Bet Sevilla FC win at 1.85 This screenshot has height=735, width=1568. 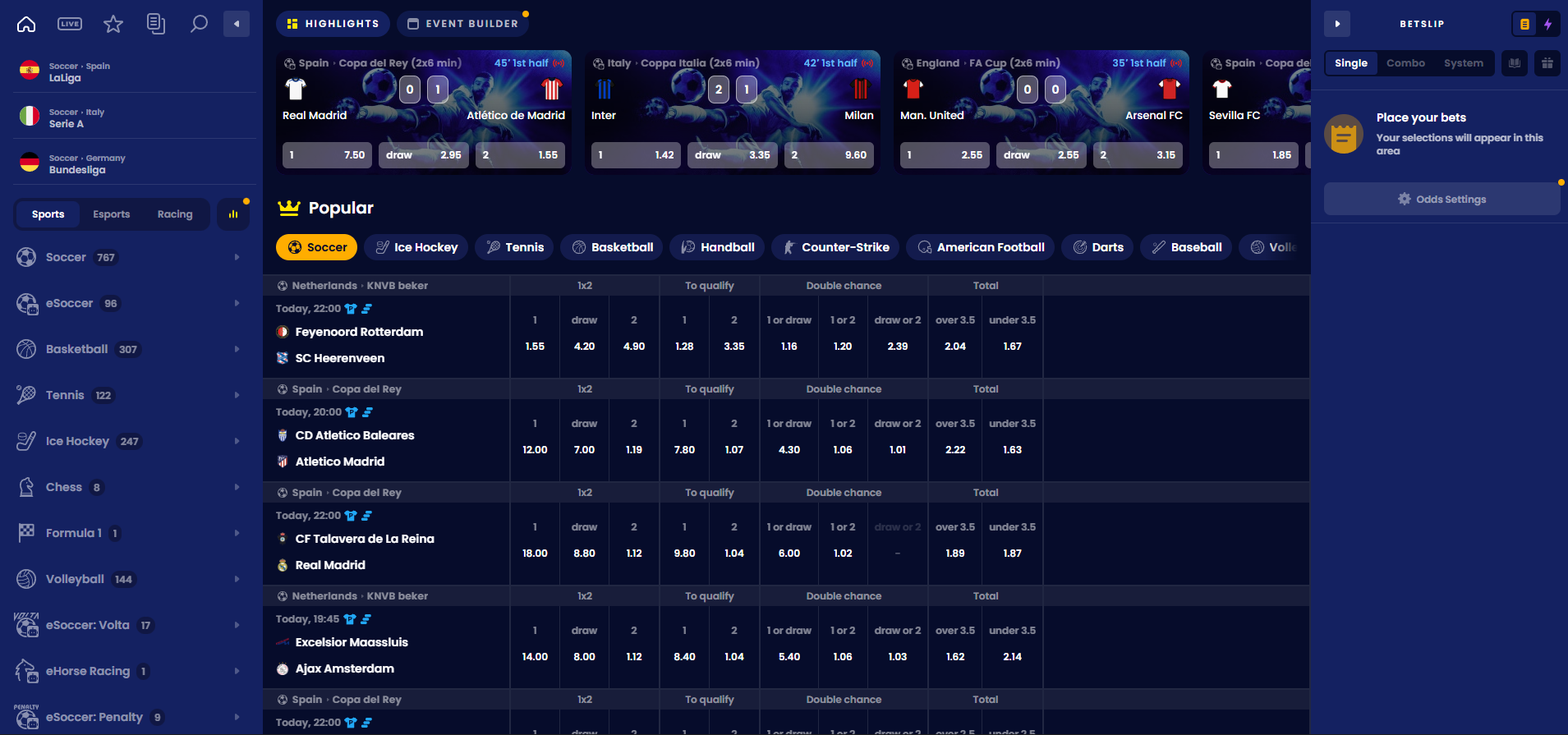tap(1253, 154)
